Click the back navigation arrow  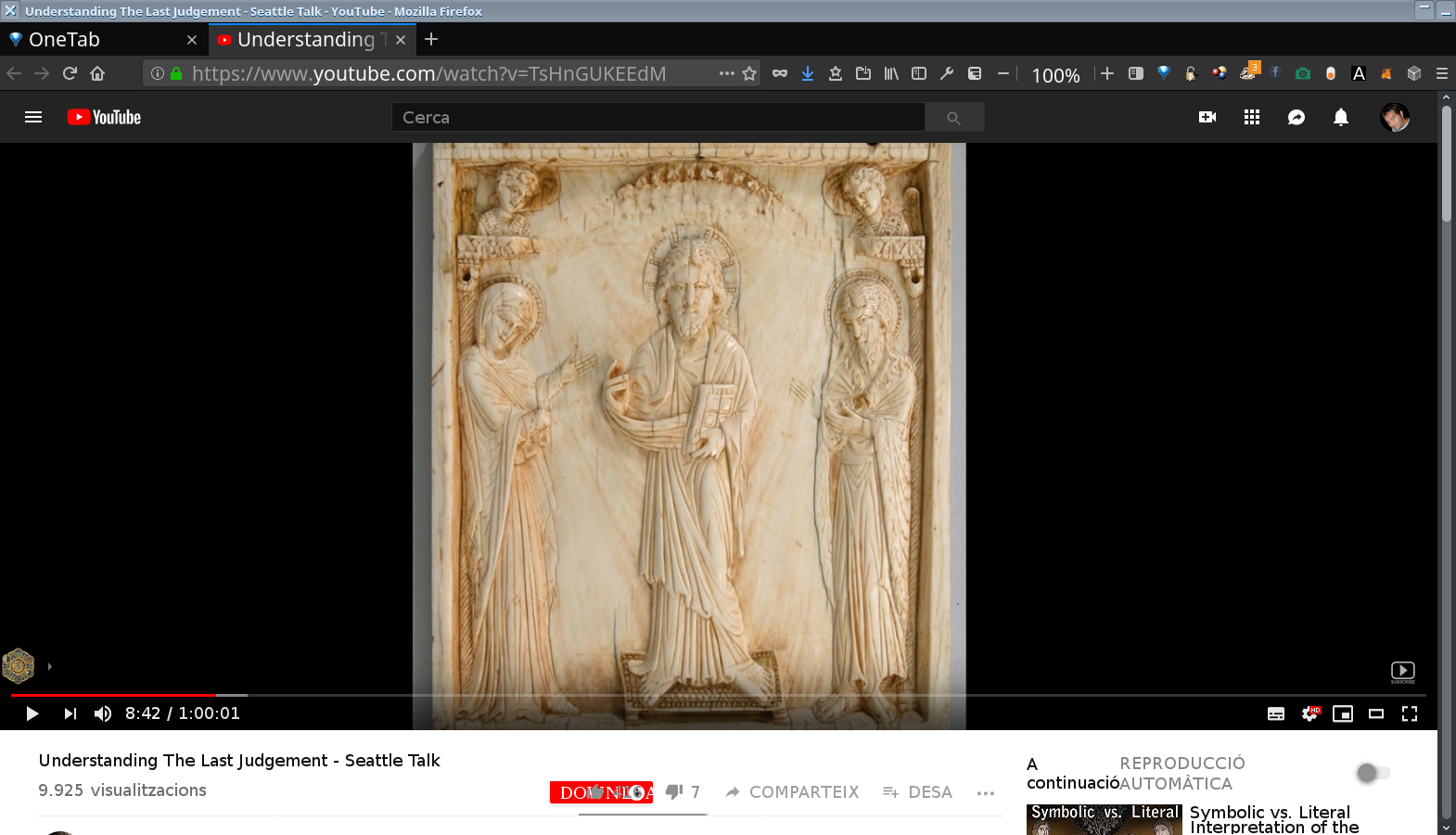(x=14, y=73)
